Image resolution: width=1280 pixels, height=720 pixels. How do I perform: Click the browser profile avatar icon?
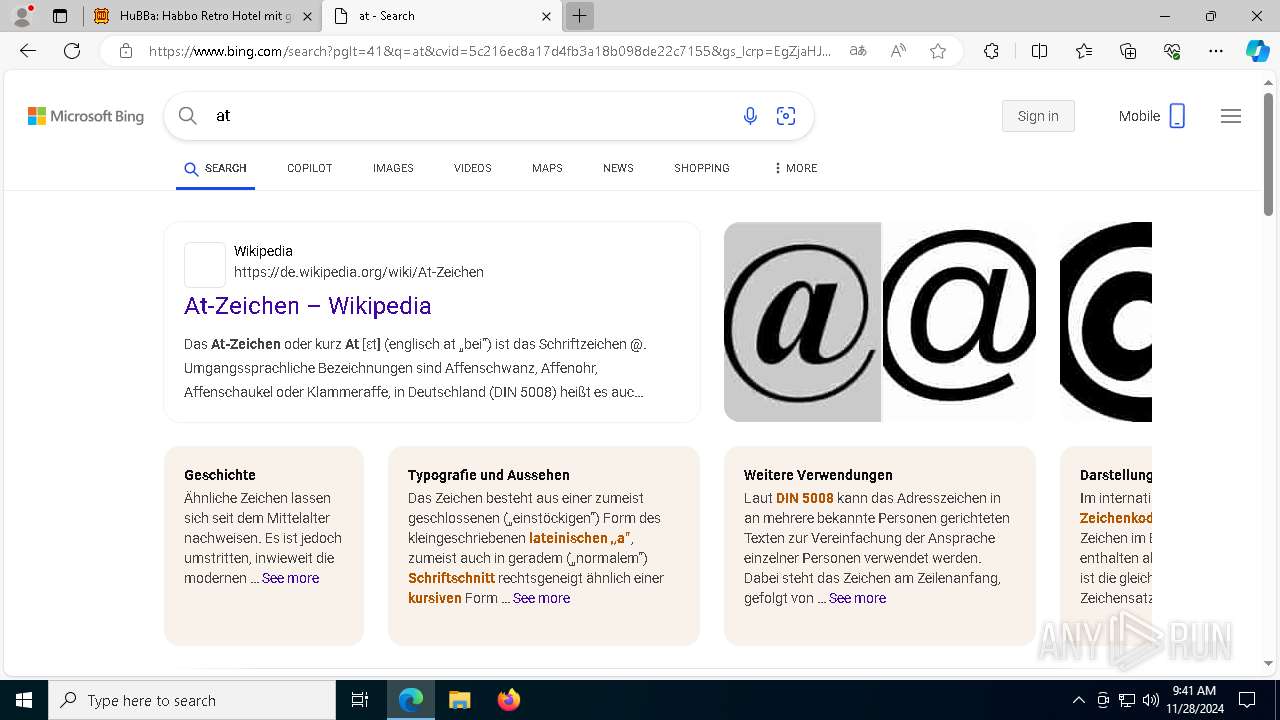[x=22, y=16]
